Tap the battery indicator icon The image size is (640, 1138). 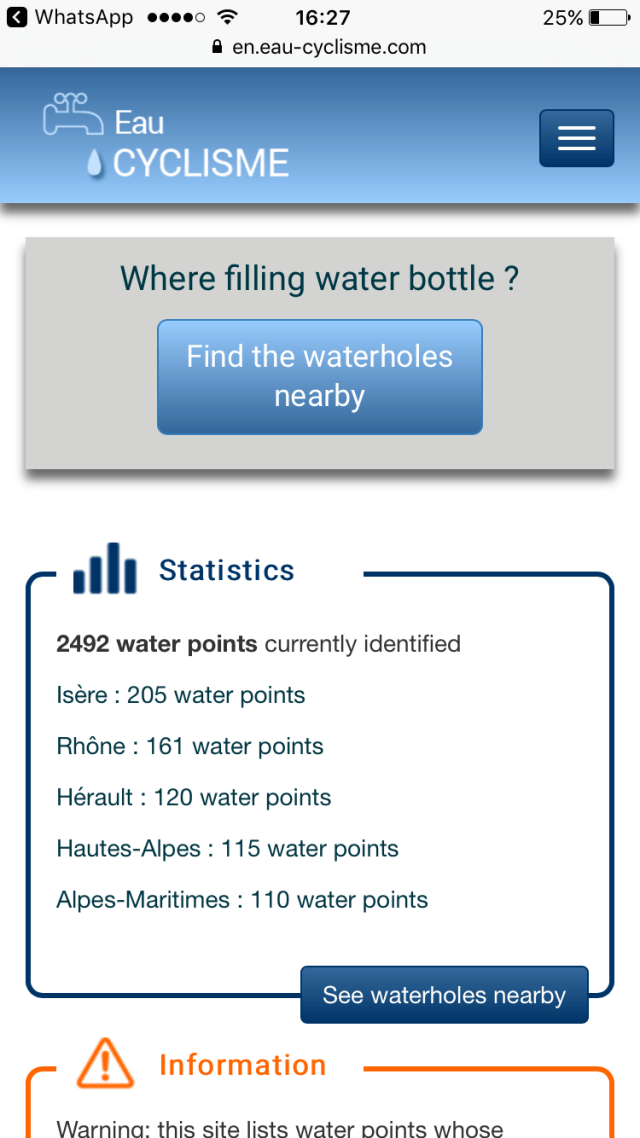[x=608, y=18]
